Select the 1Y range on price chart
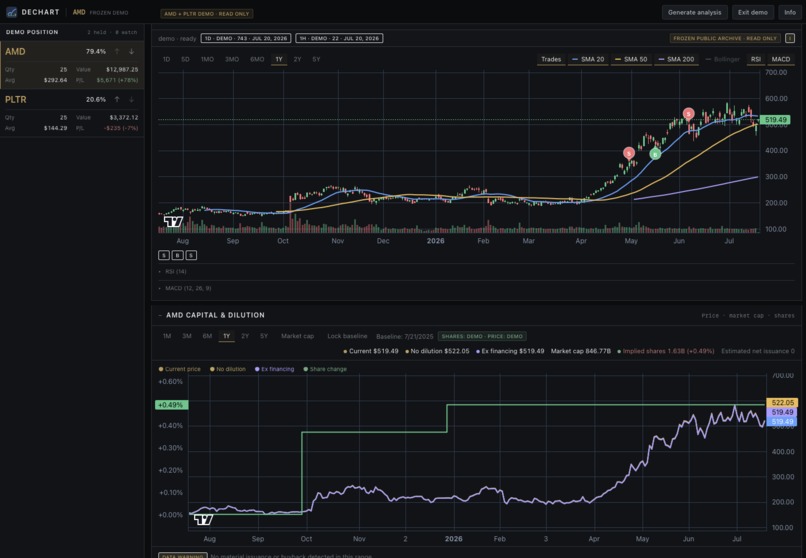The image size is (806, 558). pyautogui.click(x=279, y=60)
